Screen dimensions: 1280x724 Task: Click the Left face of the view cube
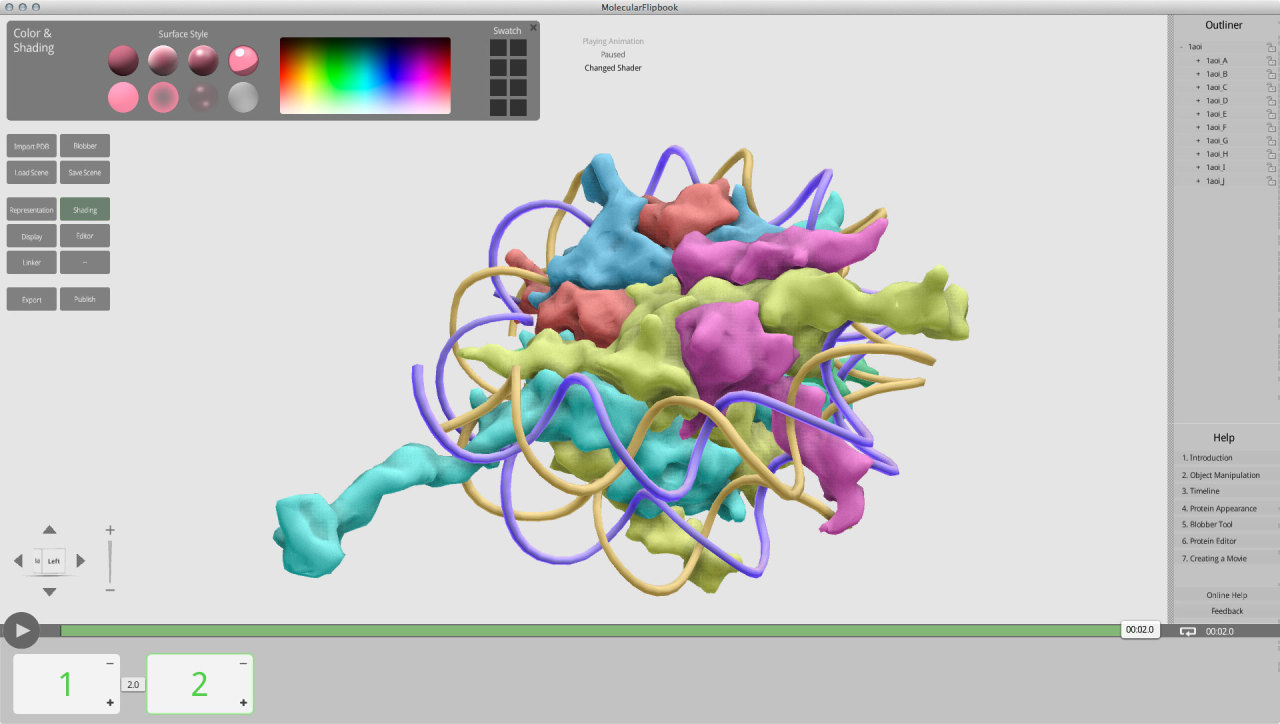click(x=55, y=561)
